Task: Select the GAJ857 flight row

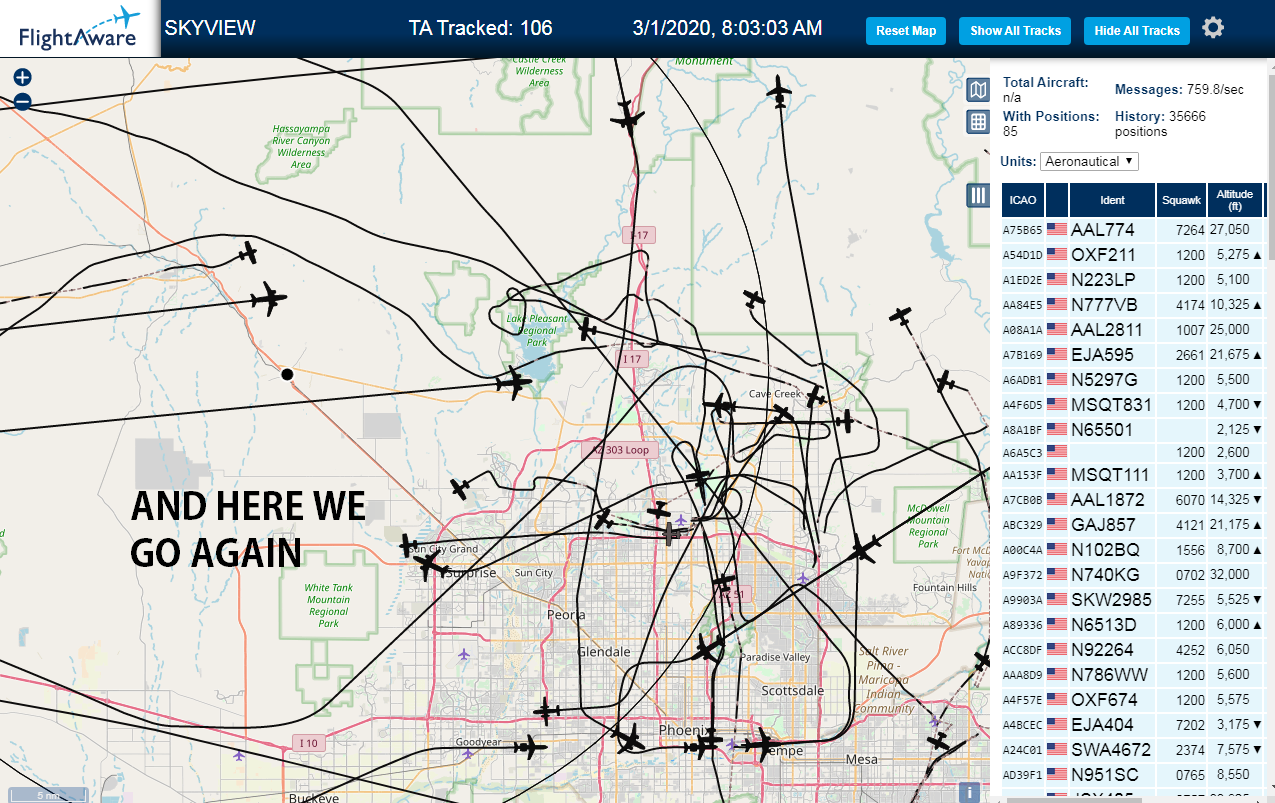Action: [x=1132, y=525]
